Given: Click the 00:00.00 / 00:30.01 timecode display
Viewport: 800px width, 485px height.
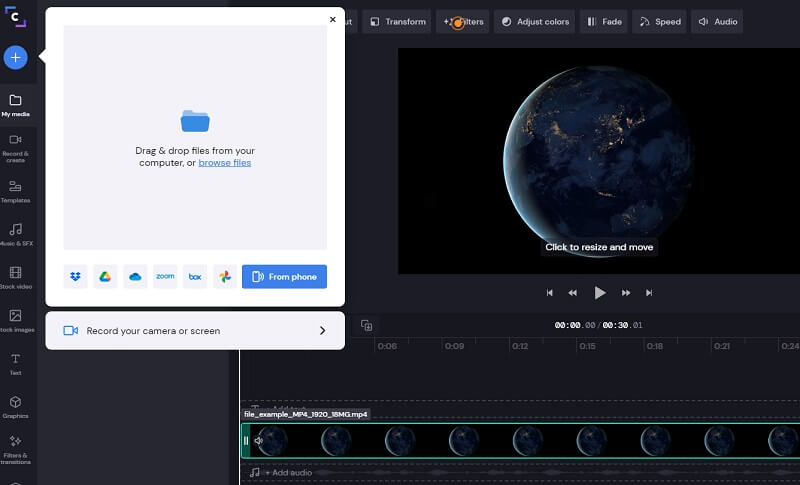Looking at the screenshot, I should [598, 325].
